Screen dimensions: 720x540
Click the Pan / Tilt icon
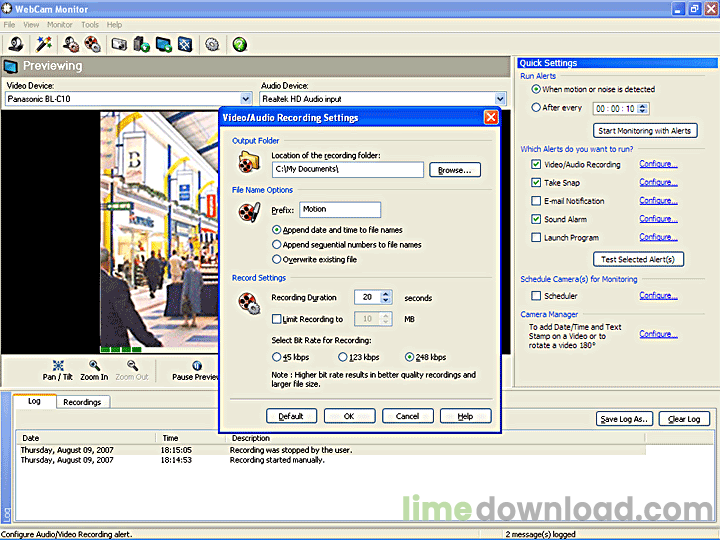[58, 366]
